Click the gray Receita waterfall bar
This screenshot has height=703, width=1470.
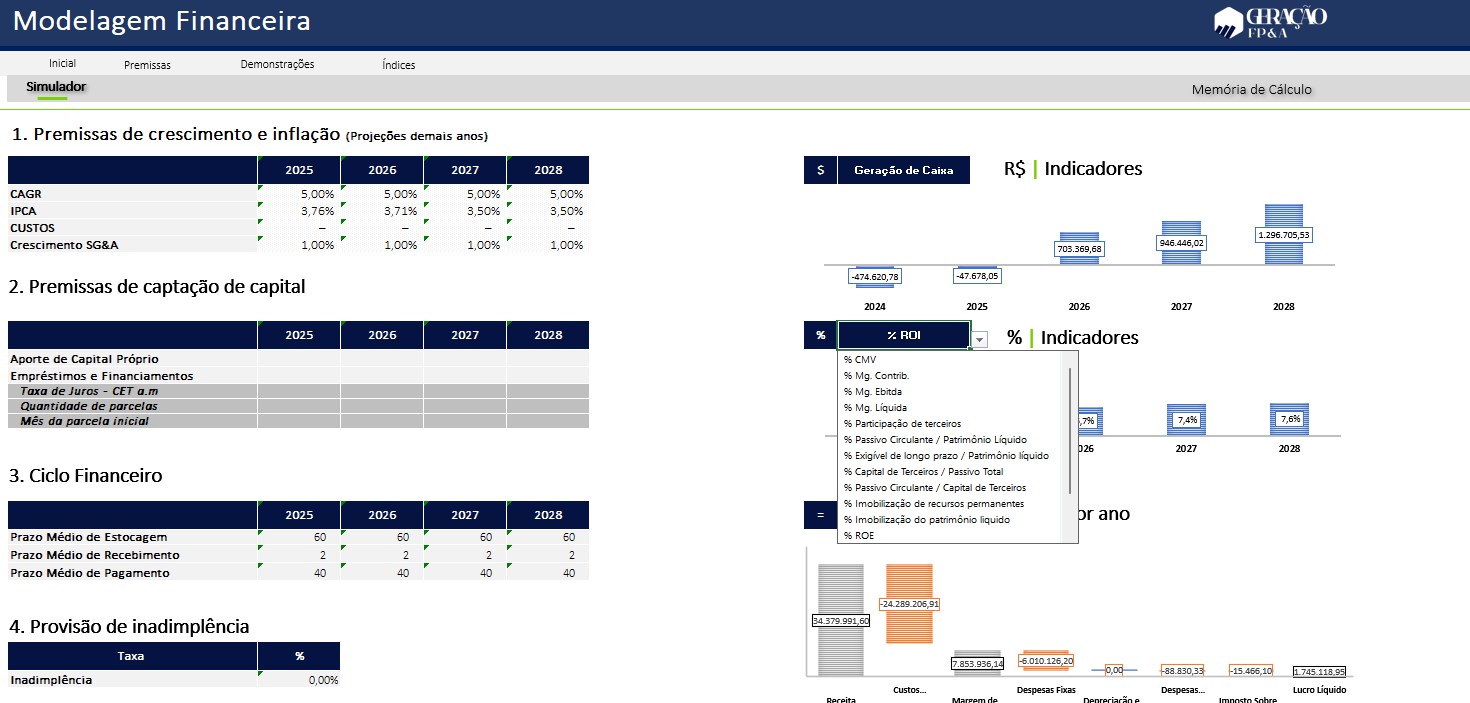(841, 620)
